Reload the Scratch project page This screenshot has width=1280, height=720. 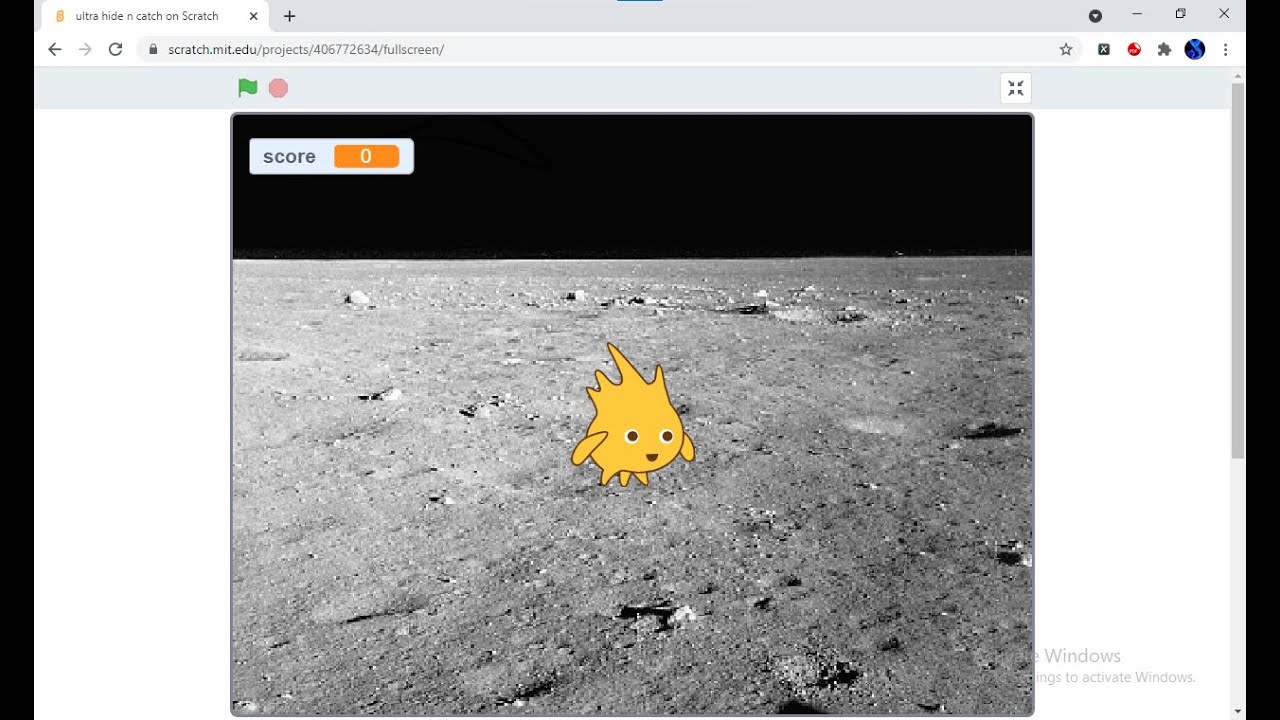(116, 49)
